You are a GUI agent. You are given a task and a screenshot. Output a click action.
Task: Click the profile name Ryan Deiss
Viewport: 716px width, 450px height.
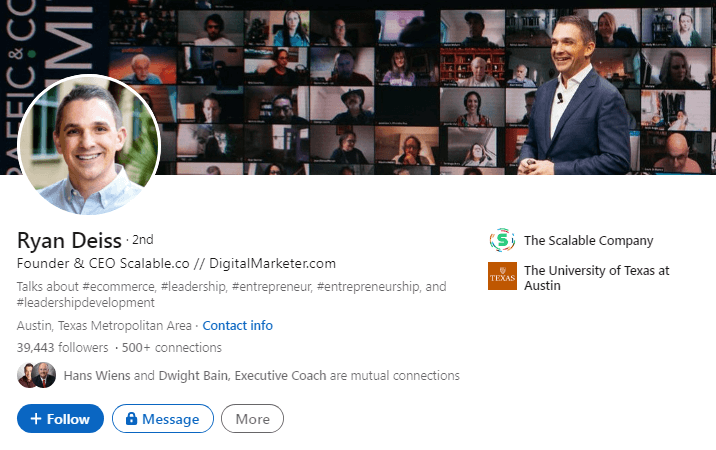pos(69,240)
